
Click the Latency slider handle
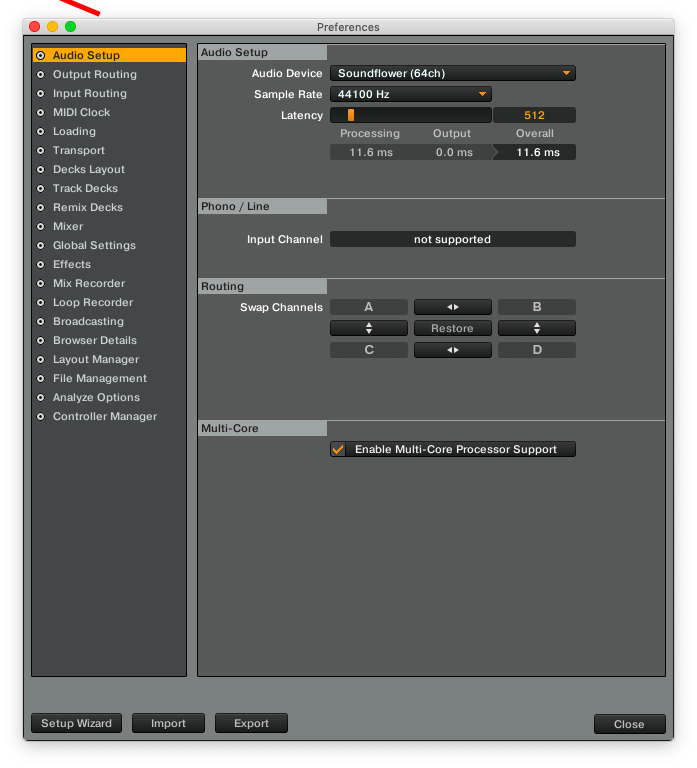click(351, 115)
